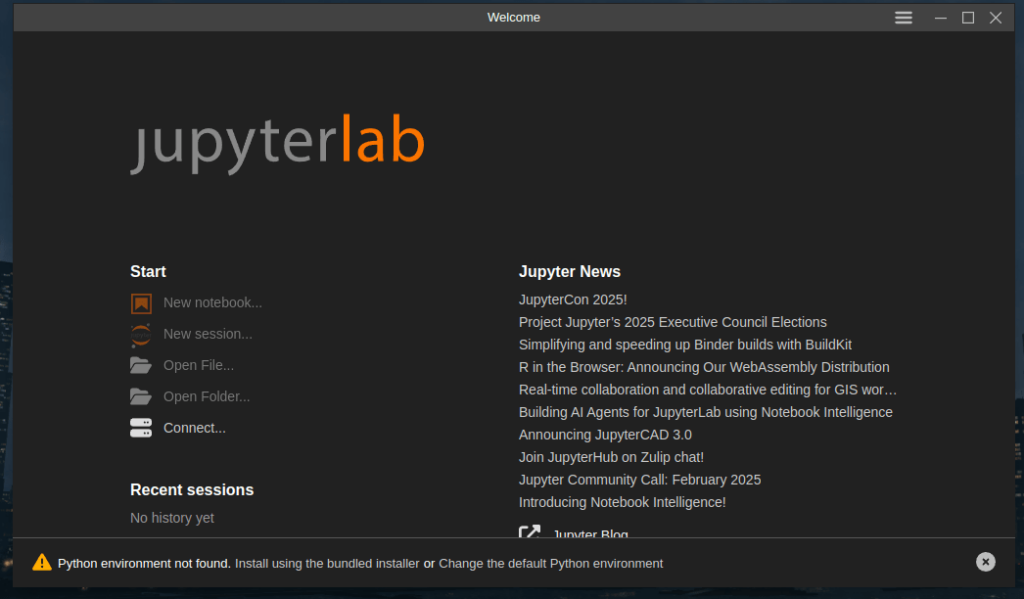Install Python using the bundled installer
This screenshot has height=599, width=1024.
(327, 564)
